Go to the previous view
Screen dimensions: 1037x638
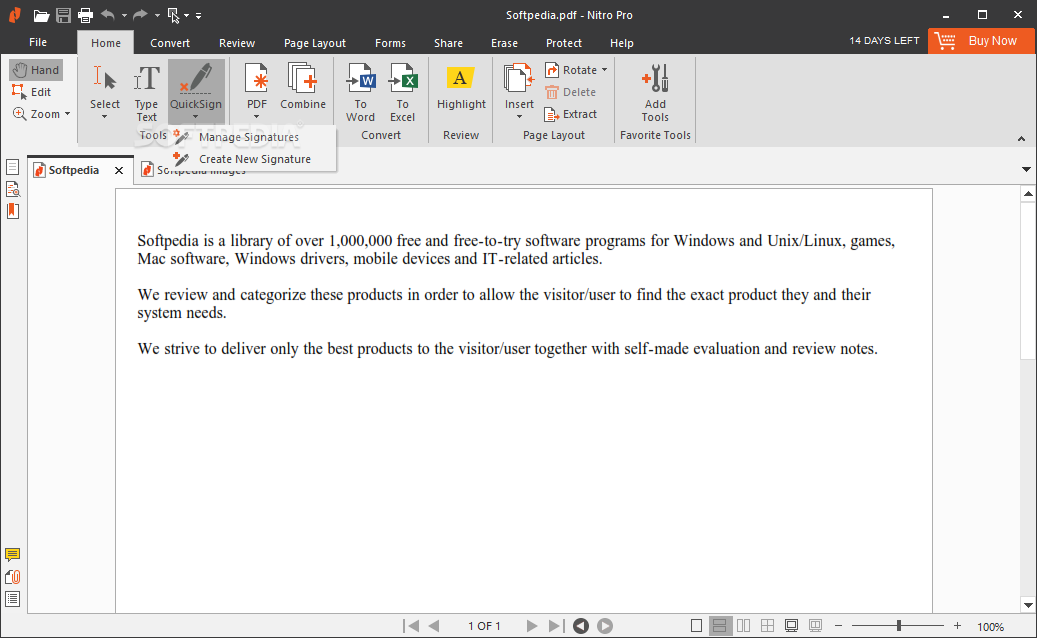point(581,625)
